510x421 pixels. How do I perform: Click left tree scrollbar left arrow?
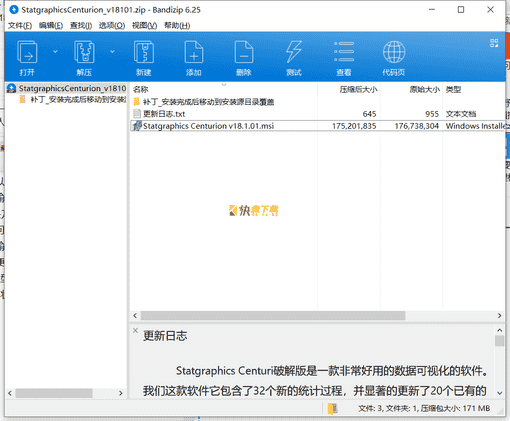(x=10, y=393)
